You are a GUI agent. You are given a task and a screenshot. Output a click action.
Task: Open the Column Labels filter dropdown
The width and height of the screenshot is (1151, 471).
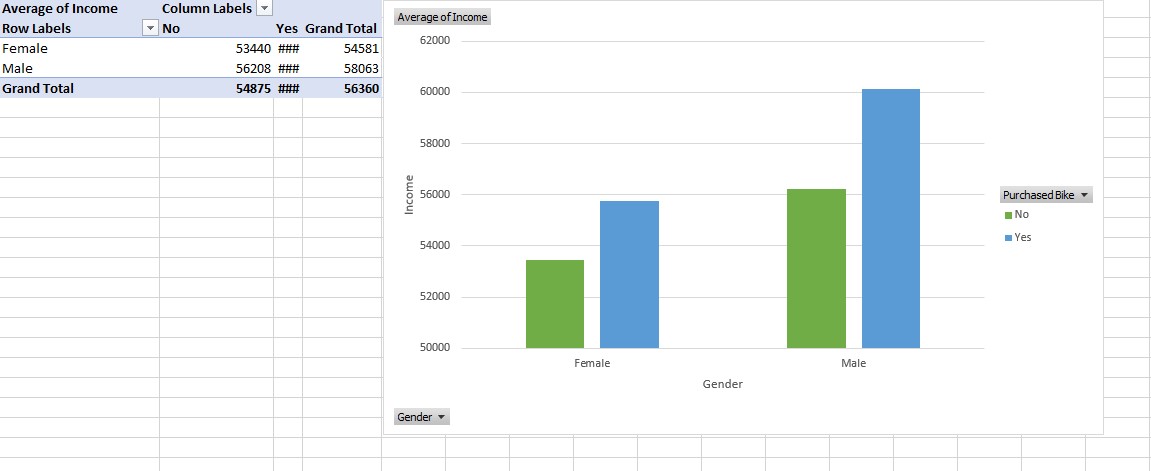(x=264, y=9)
